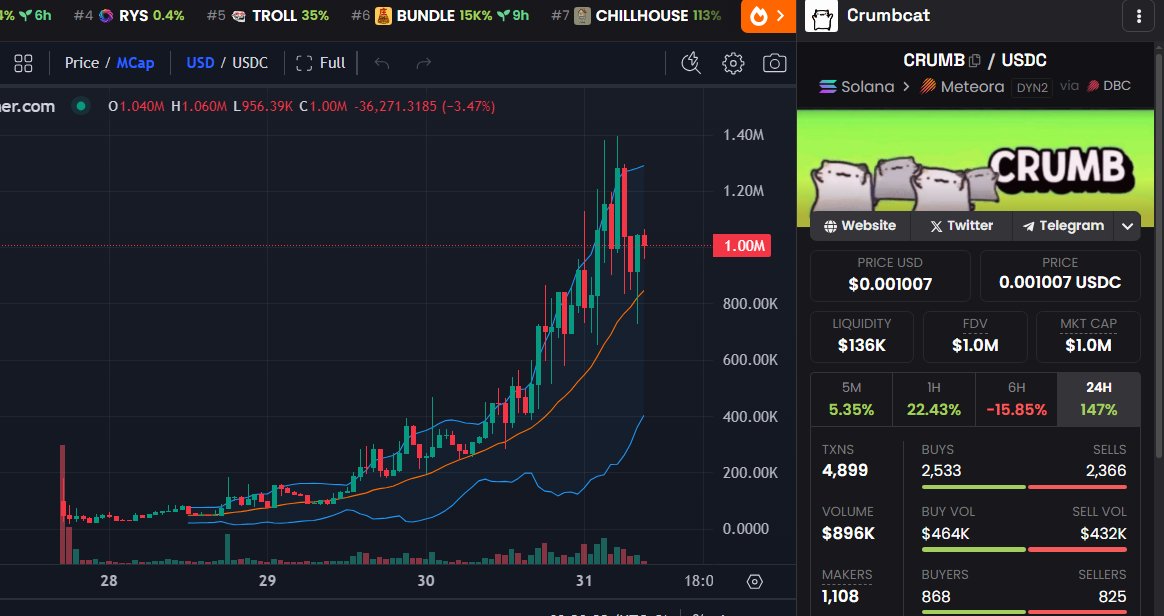The height and width of the screenshot is (616, 1164).
Task: Open trending token CHILLHOUSE
Action: click(636, 16)
